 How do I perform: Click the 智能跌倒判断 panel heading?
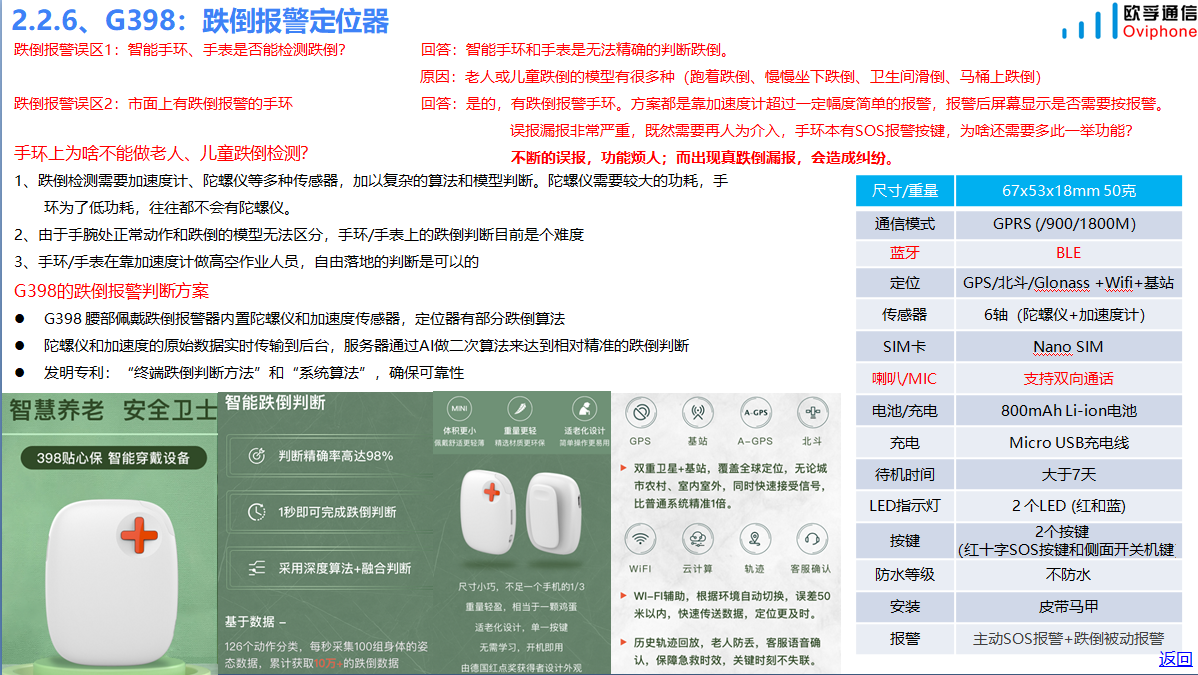[x=275, y=403]
